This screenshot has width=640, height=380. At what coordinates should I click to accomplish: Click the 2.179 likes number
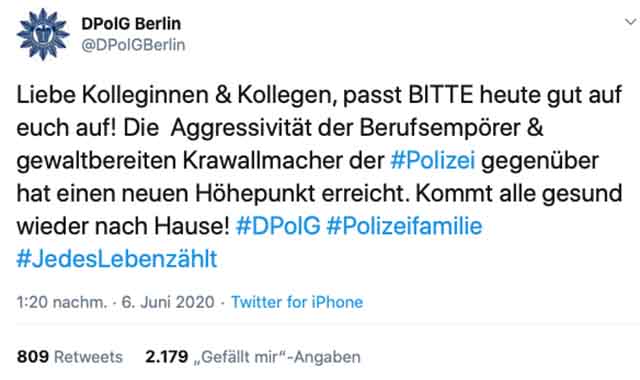point(167,357)
